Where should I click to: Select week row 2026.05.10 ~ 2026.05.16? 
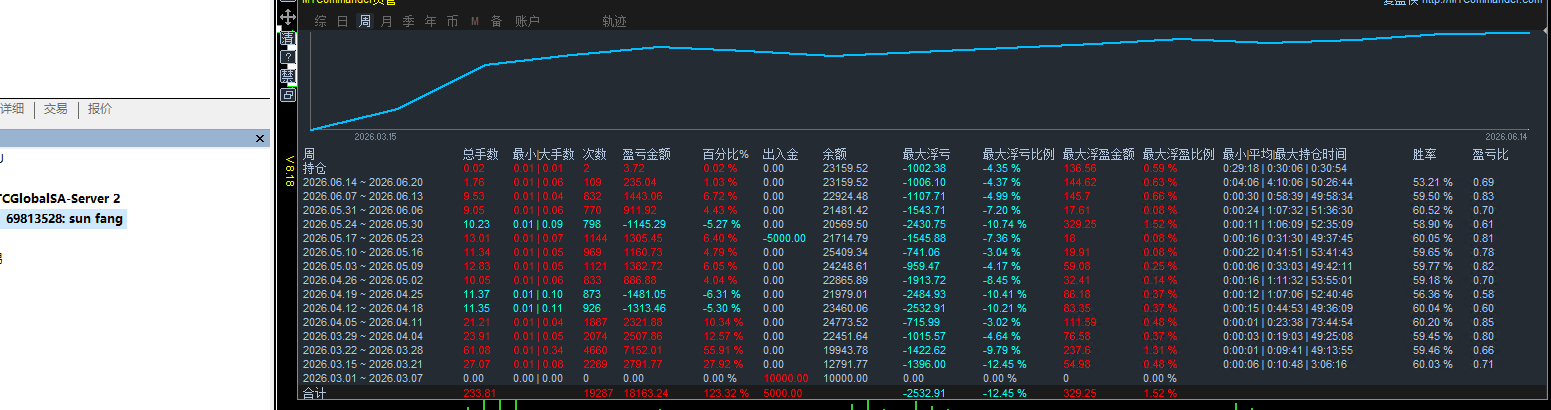(x=362, y=252)
